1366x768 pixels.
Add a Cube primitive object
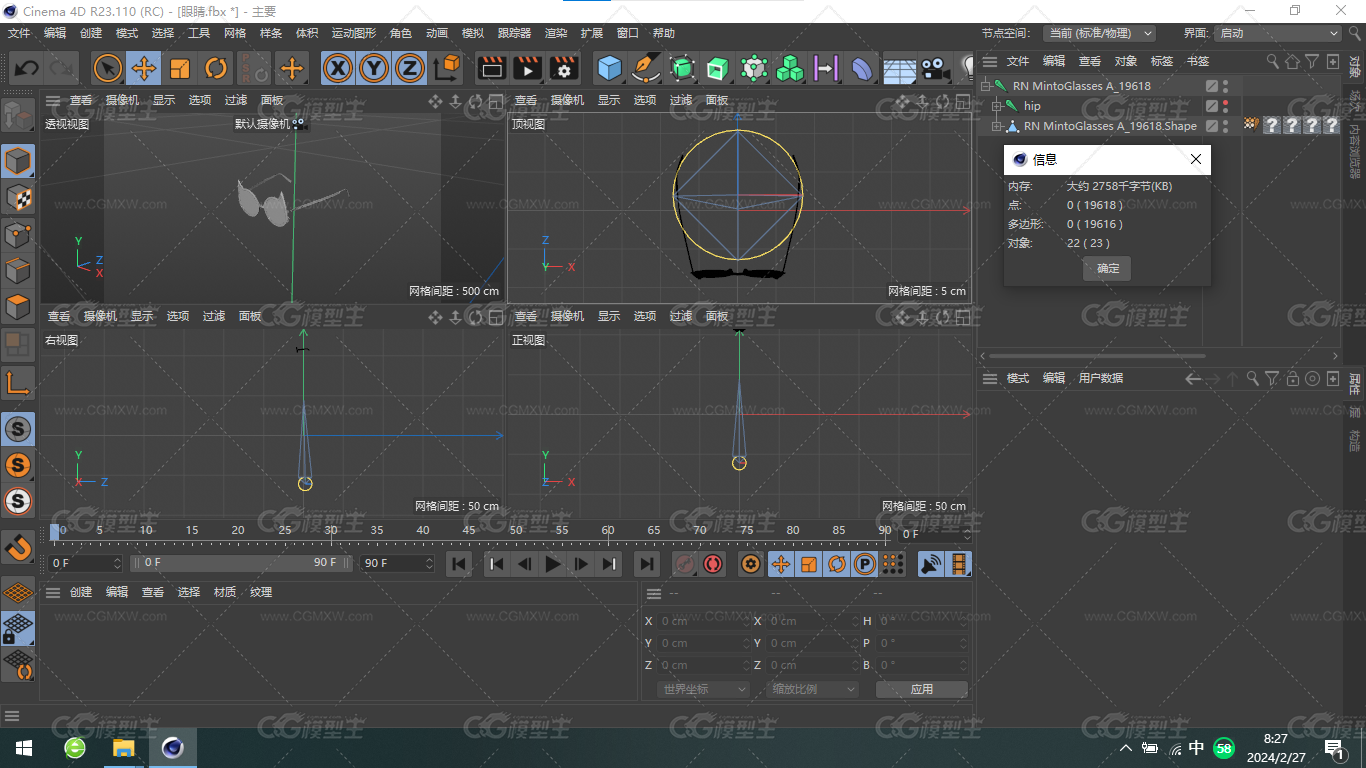[609, 68]
